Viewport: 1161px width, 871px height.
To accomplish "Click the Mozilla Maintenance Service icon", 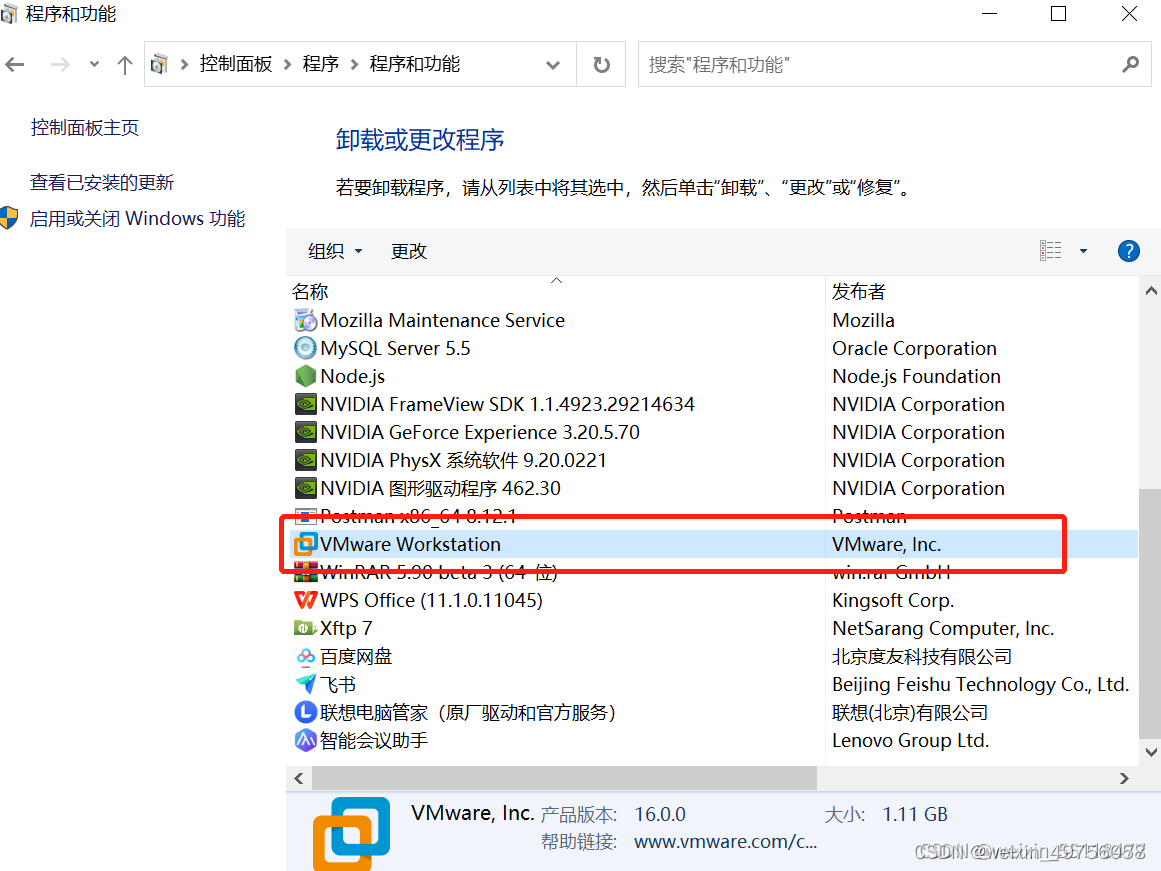I will pos(305,320).
